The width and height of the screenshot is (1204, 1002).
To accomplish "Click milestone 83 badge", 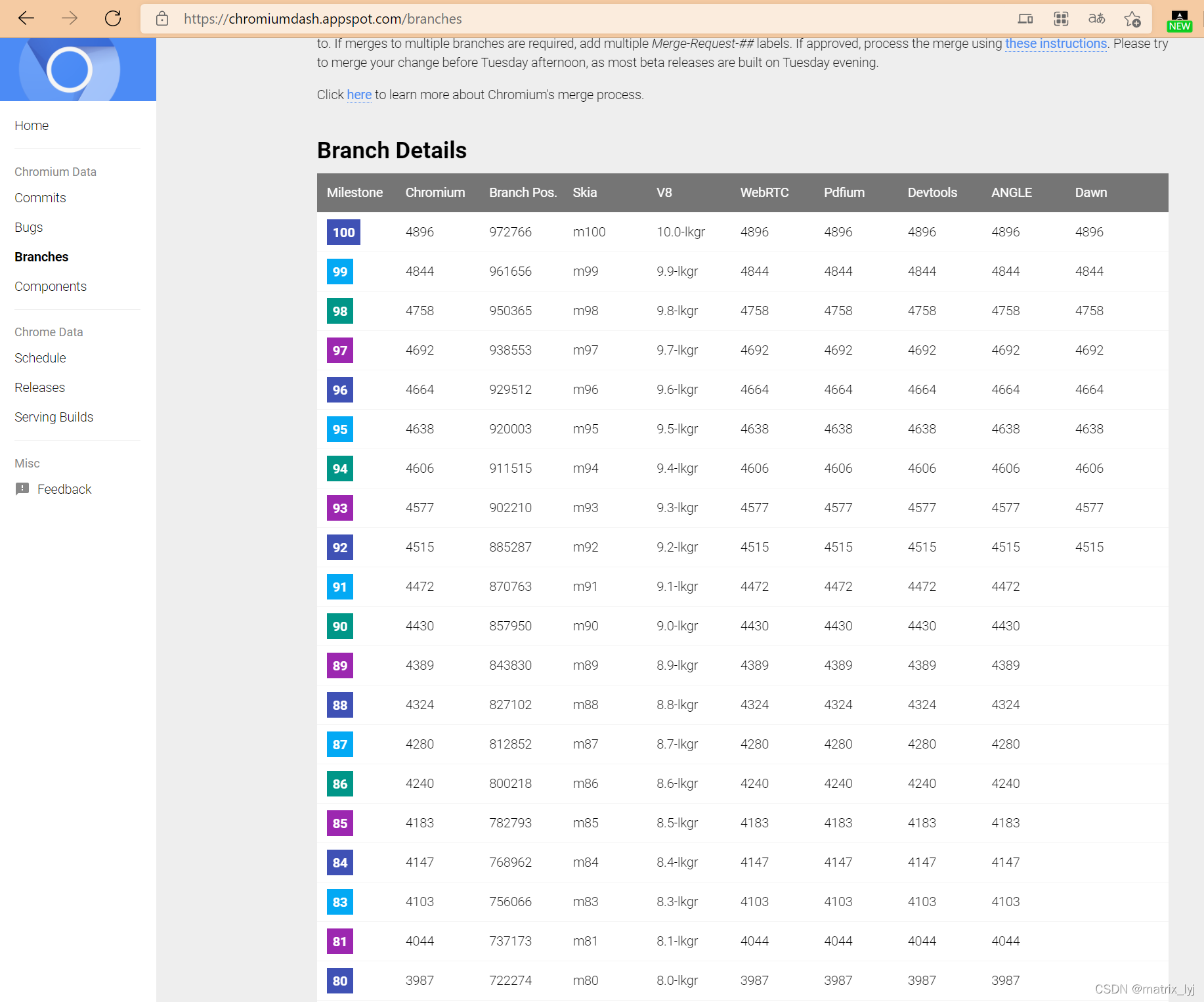I will click(340, 902).
